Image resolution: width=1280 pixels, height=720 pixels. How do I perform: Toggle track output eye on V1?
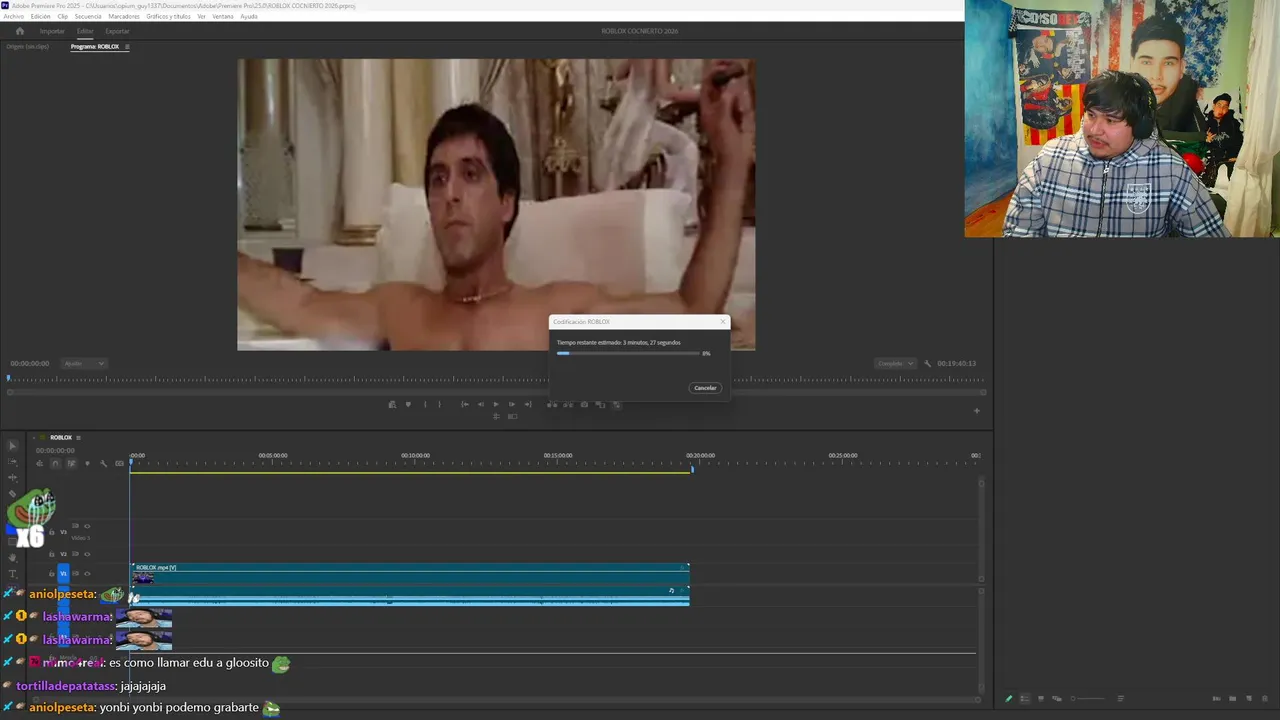[87, 573]
